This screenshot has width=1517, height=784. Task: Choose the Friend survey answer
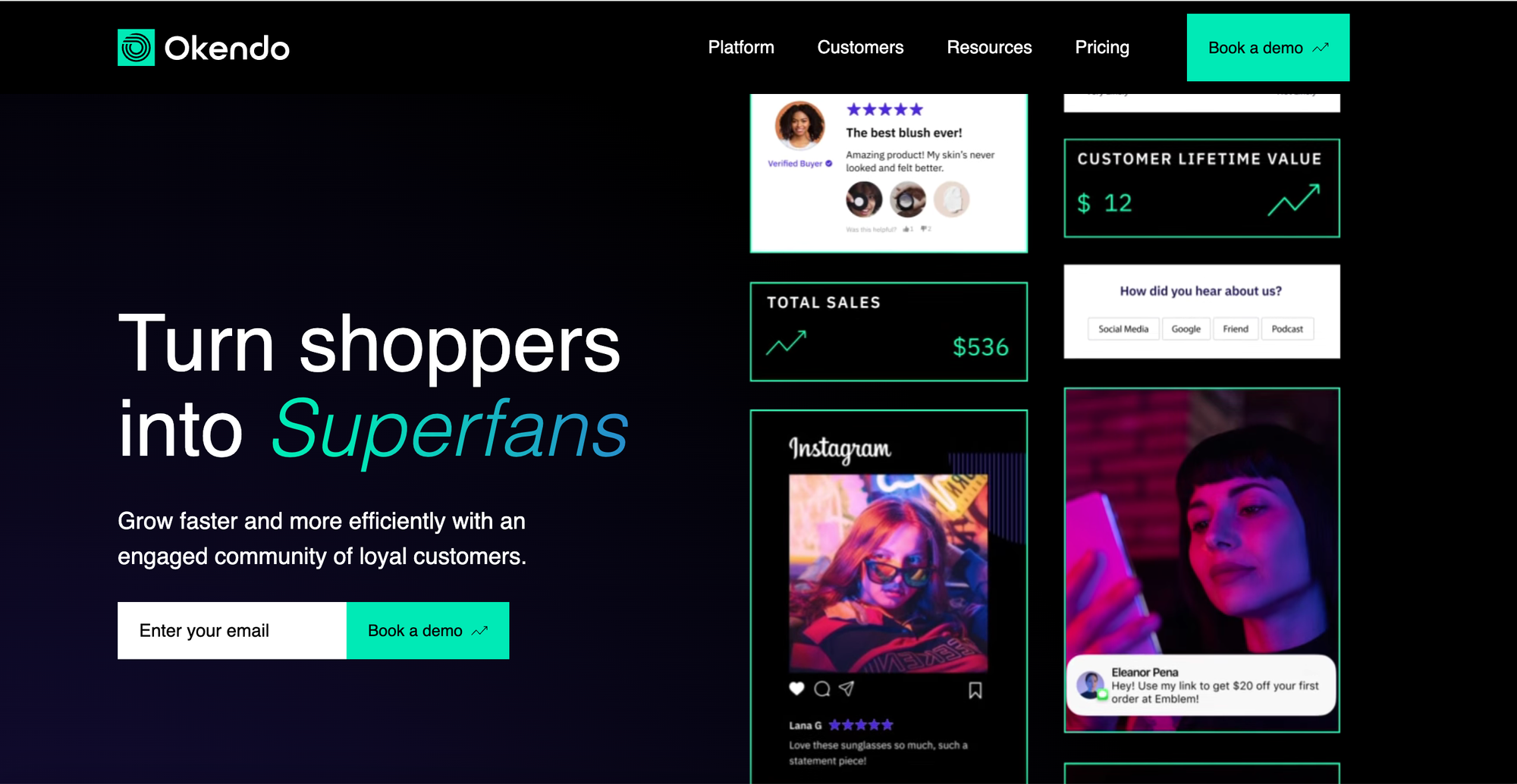1236,329
